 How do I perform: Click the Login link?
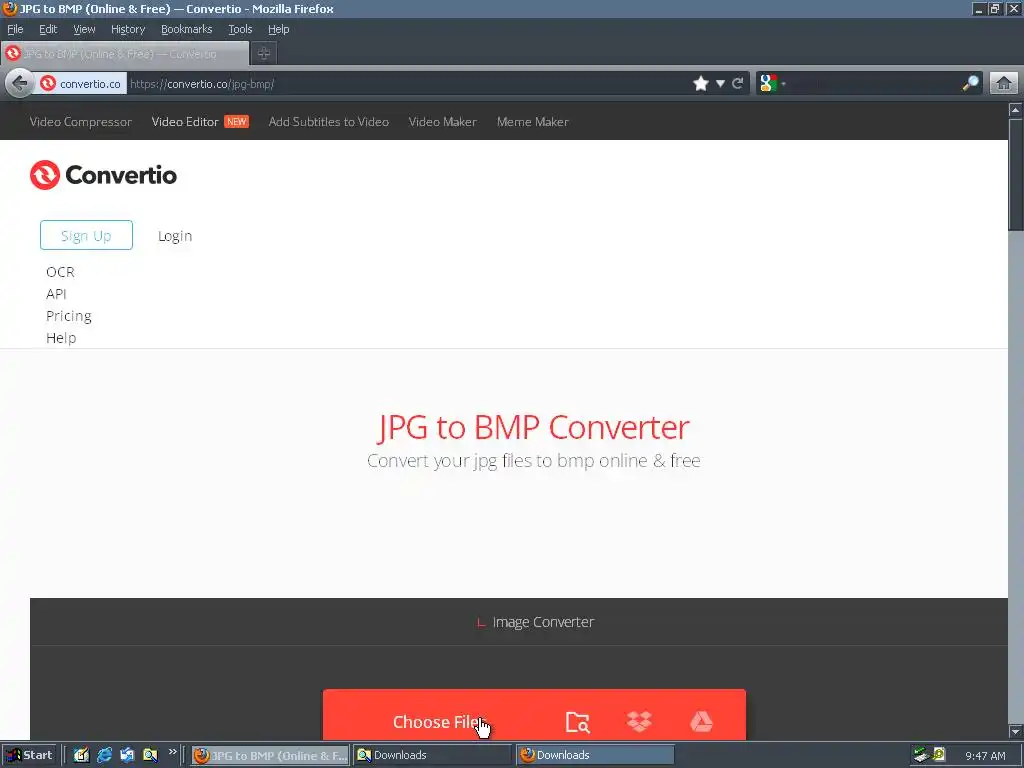point(175,236)
